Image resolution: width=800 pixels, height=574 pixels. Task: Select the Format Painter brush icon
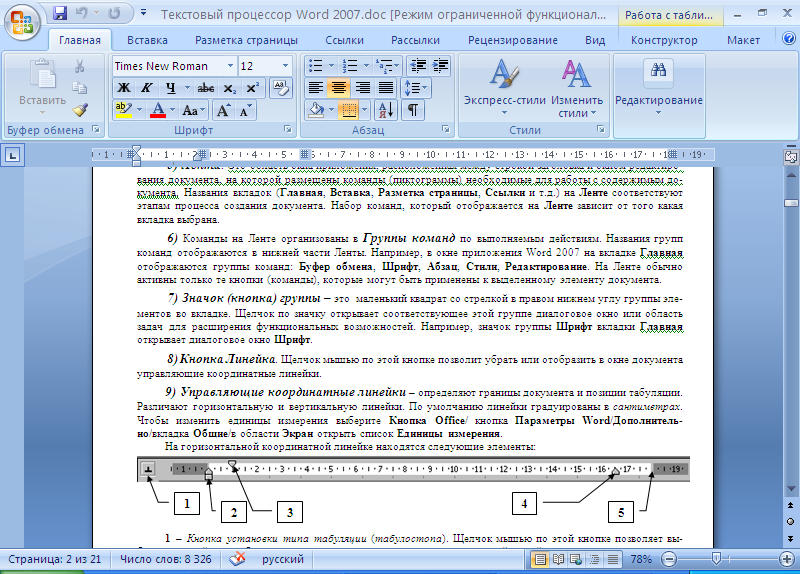[80, 109]
